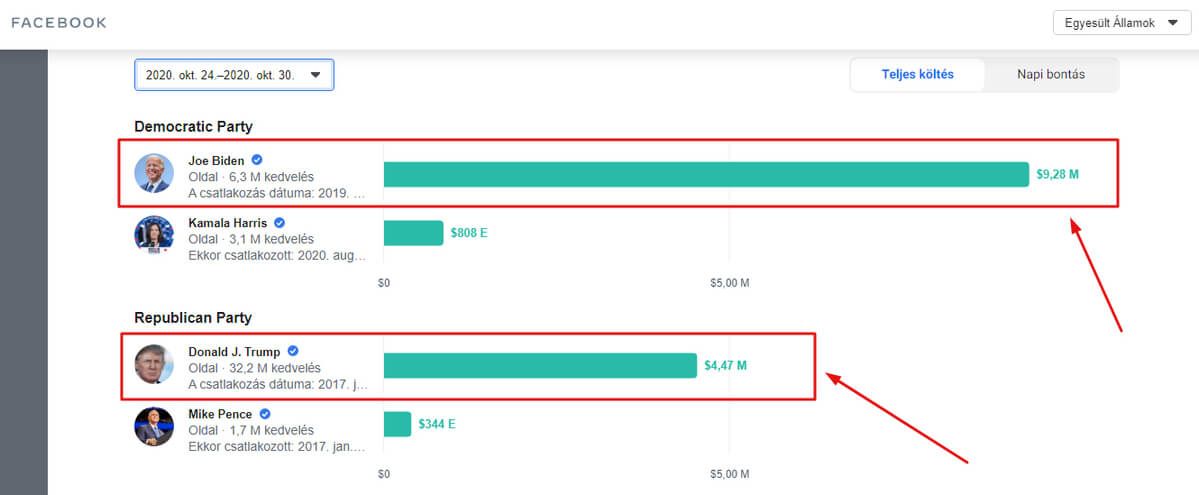The height and width of the screenshot is (495, 1199).
Task: Open the Egyesült Államok country dropdown
Action: [1121, 23]
